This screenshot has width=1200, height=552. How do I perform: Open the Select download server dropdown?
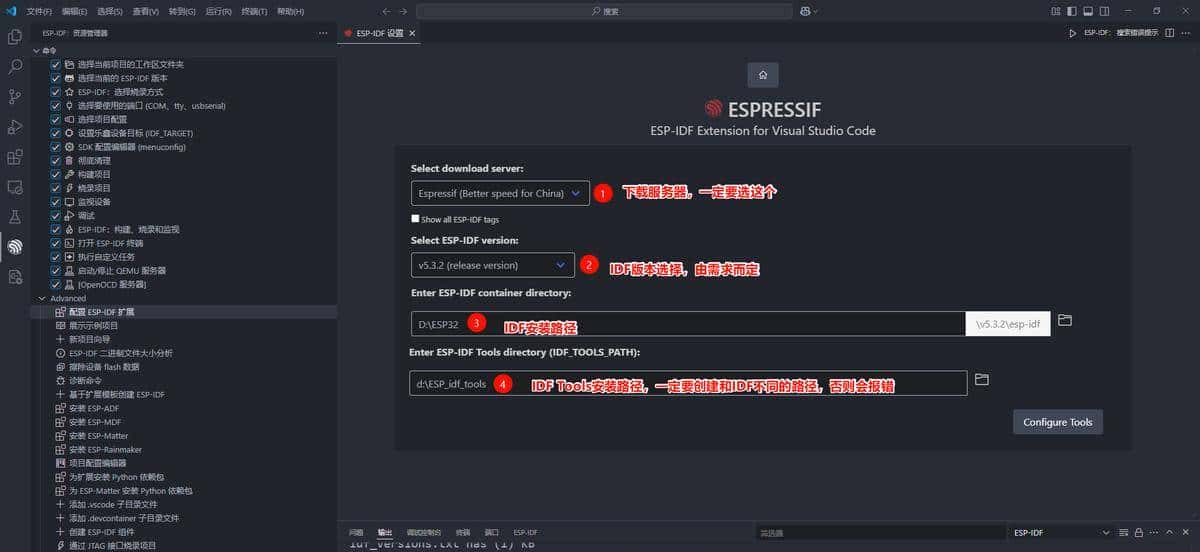(x=500, y=193)
